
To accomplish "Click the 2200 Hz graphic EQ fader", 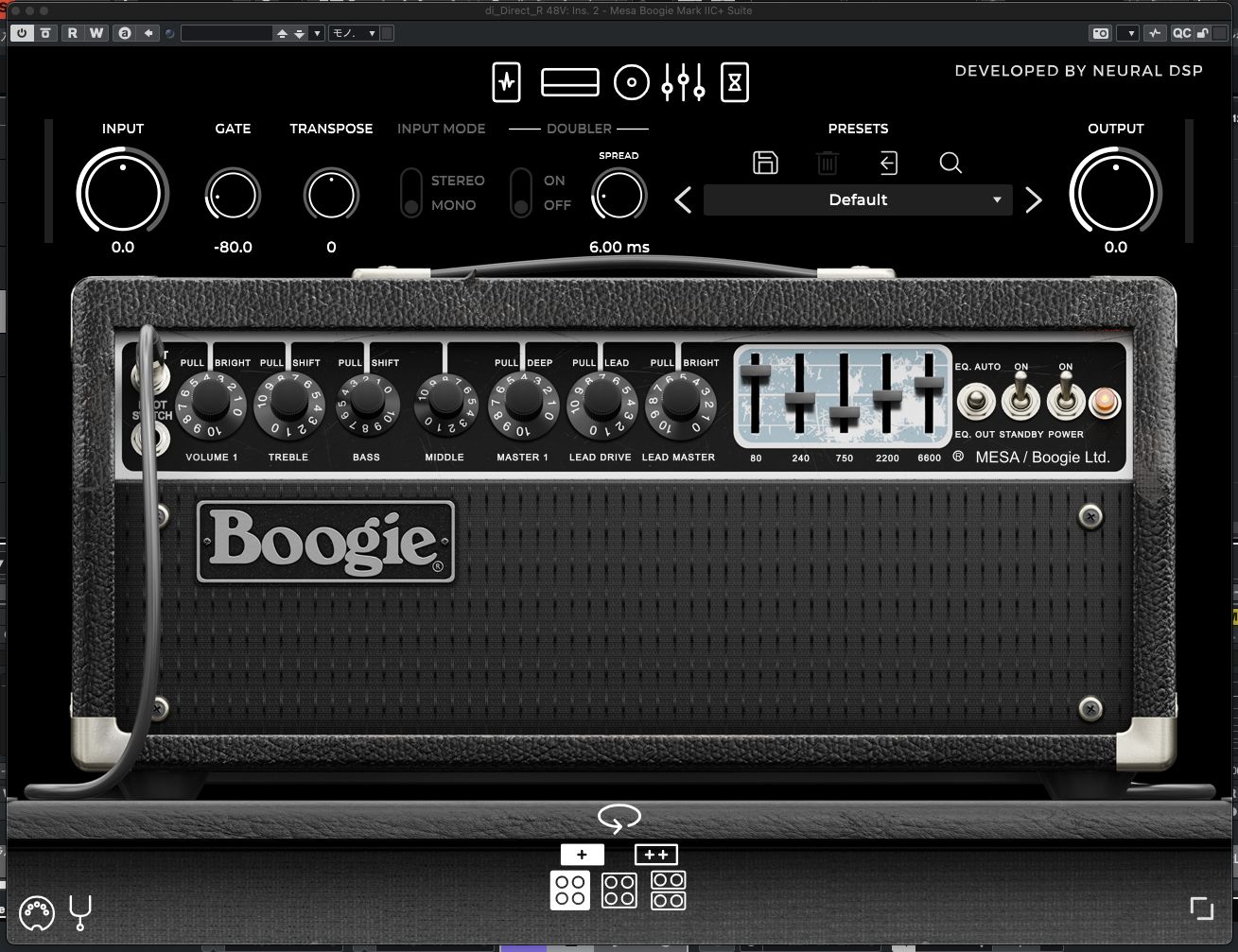I will tap(887, 396).
